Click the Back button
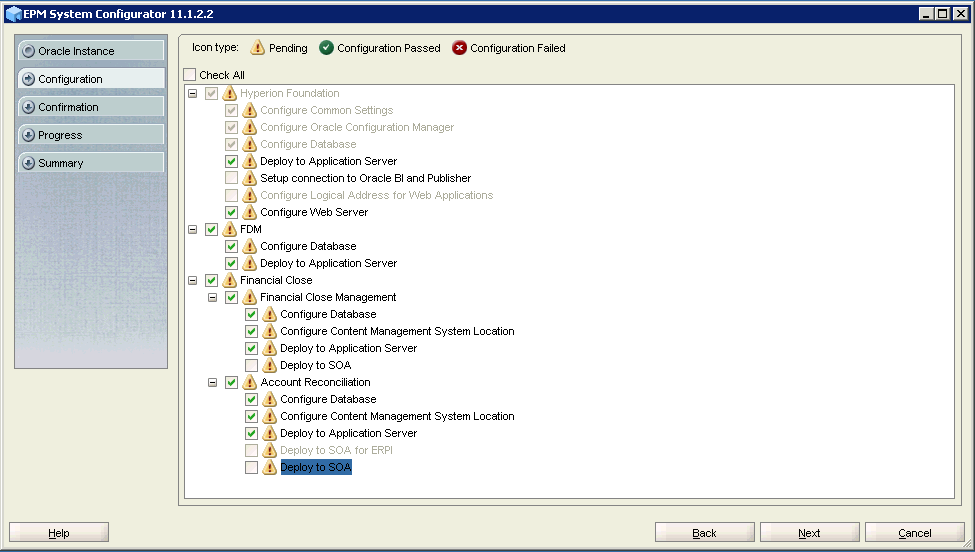This screenshot has height=552, width=975. (x=705, y=533)
